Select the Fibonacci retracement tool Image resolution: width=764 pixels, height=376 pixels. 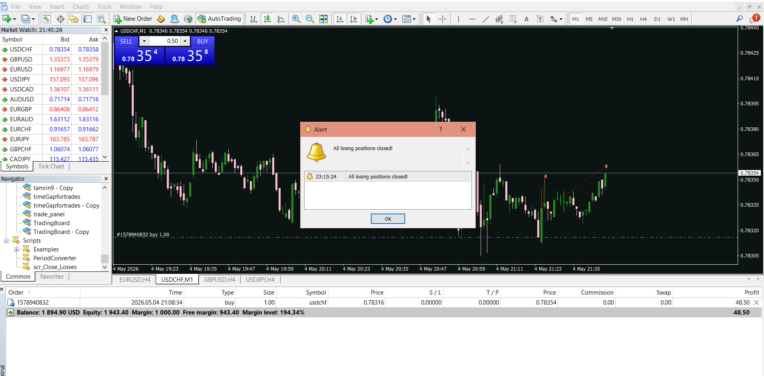point(513,19)
